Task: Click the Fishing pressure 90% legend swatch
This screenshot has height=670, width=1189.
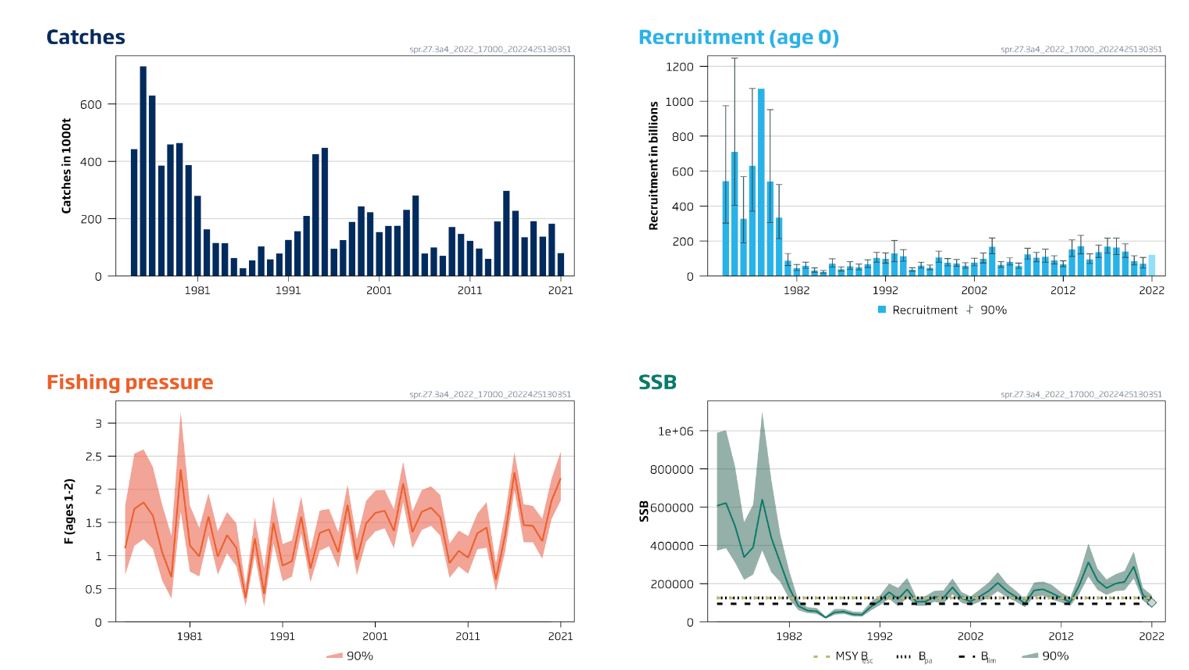Action: [335, 656]
